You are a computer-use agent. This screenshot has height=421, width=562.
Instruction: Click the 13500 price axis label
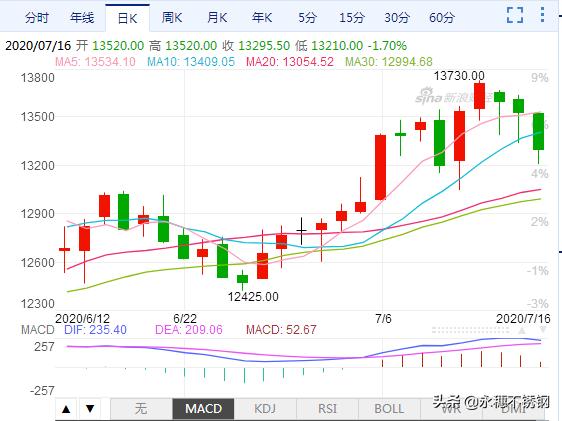click(x=38, y=117)
